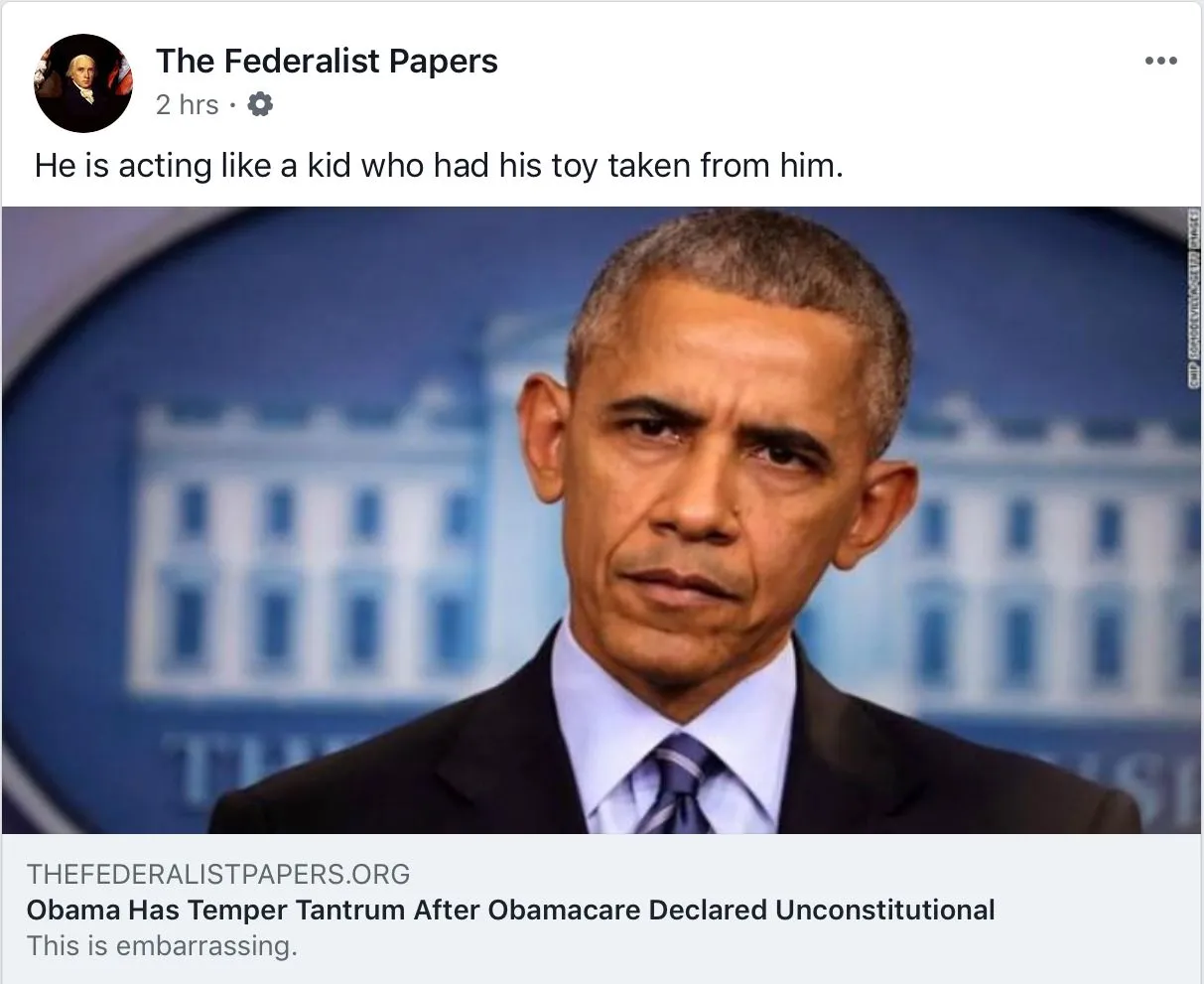The height and width of the screenshot is (984, 1204).
Task: Select the This is embarrassing description text
Action: [x=162, y=945]
